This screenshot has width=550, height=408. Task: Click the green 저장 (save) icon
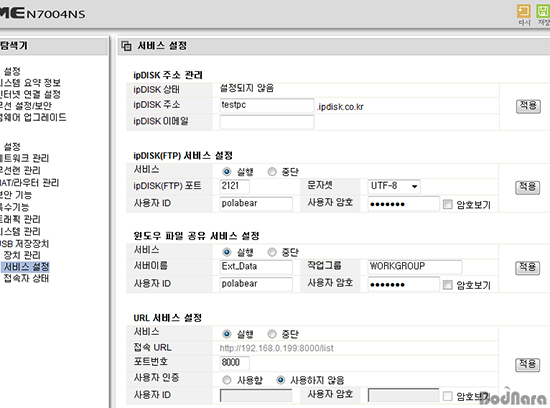coord(543,11)
